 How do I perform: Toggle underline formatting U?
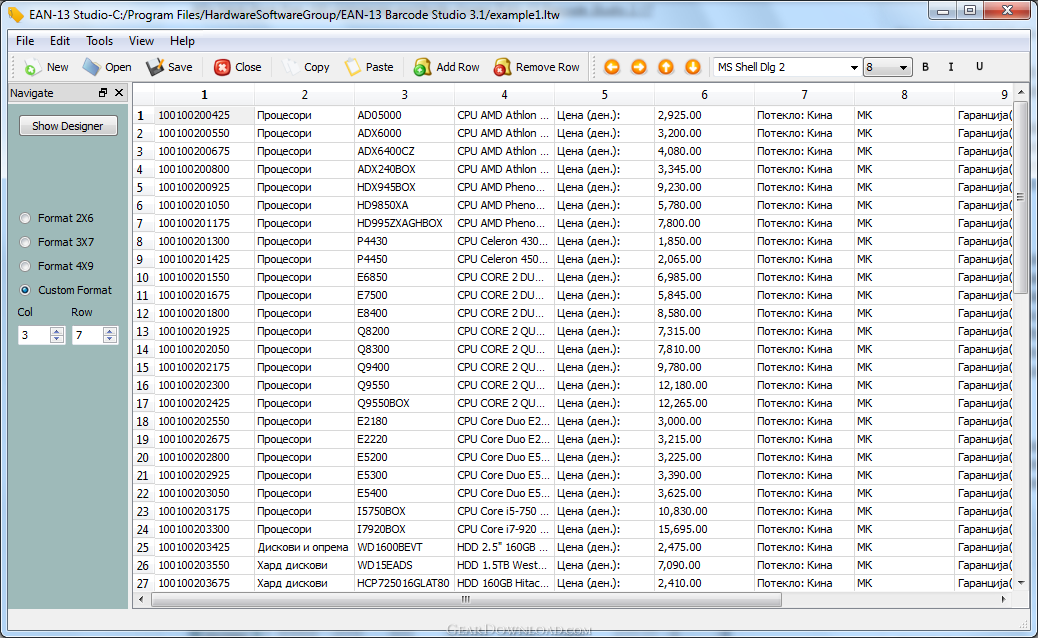(x=980, y=66)
